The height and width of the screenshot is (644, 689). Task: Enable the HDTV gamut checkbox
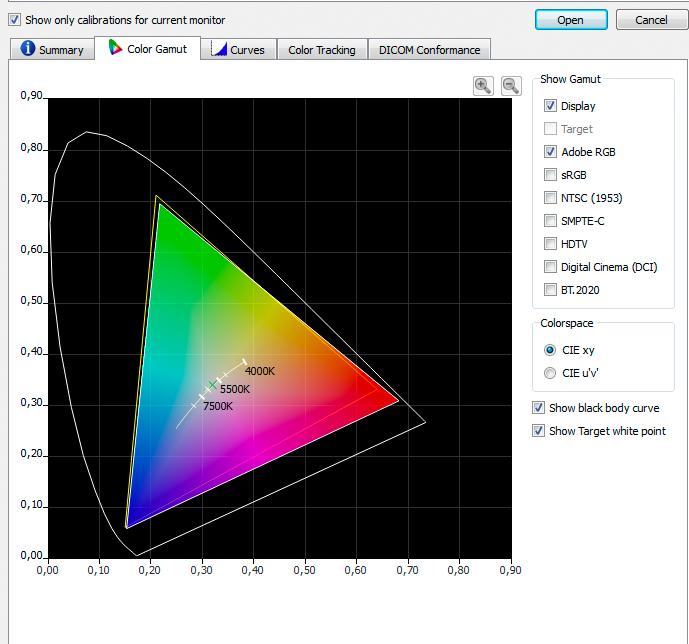[550, 243]
